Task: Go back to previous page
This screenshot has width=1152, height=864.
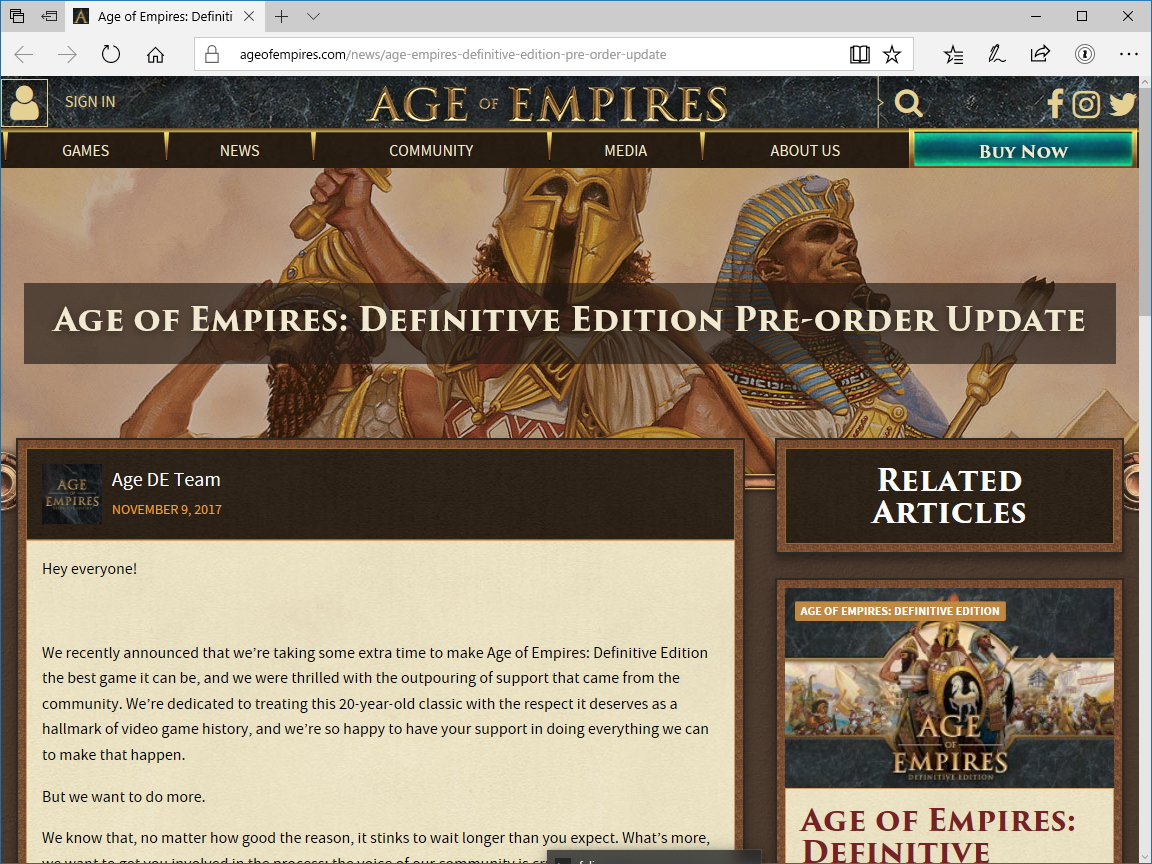Action: coord(24,54)
